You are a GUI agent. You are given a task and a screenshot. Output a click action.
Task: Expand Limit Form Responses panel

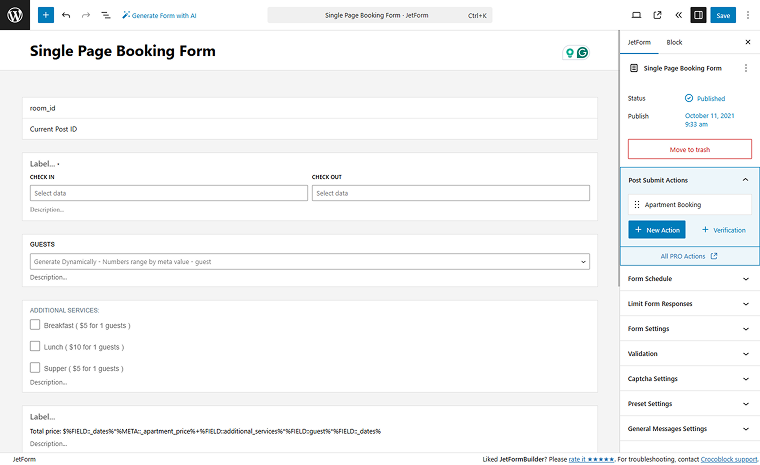690,304
